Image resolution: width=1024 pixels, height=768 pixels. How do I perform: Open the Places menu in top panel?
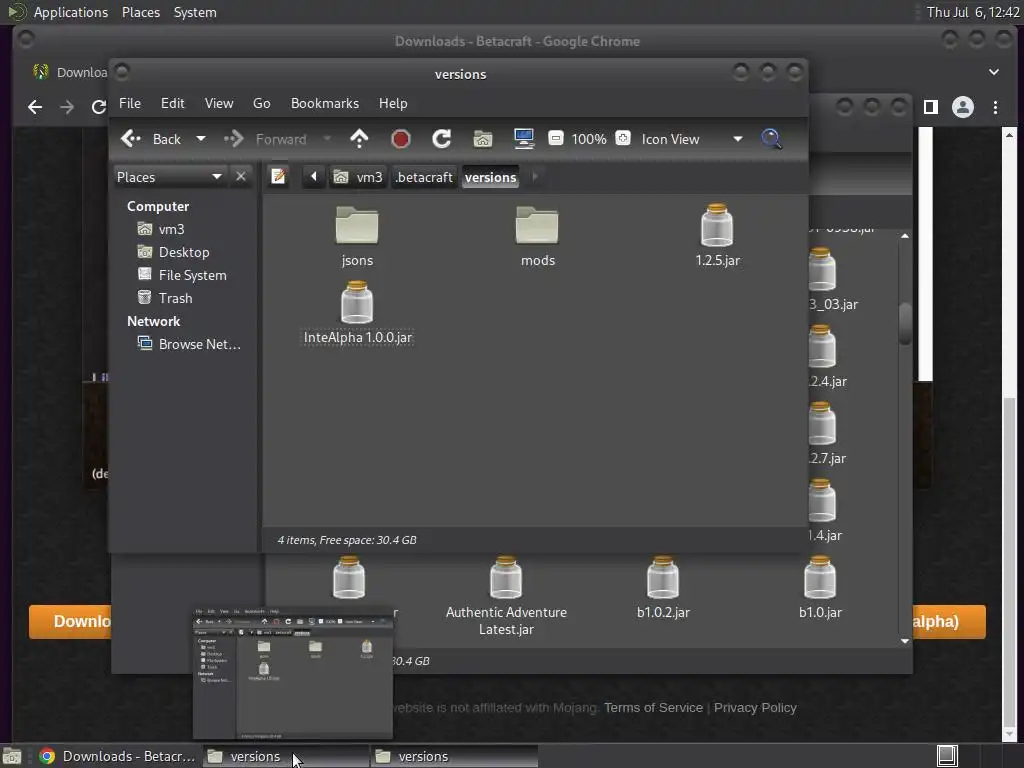[x=140, y=12]
